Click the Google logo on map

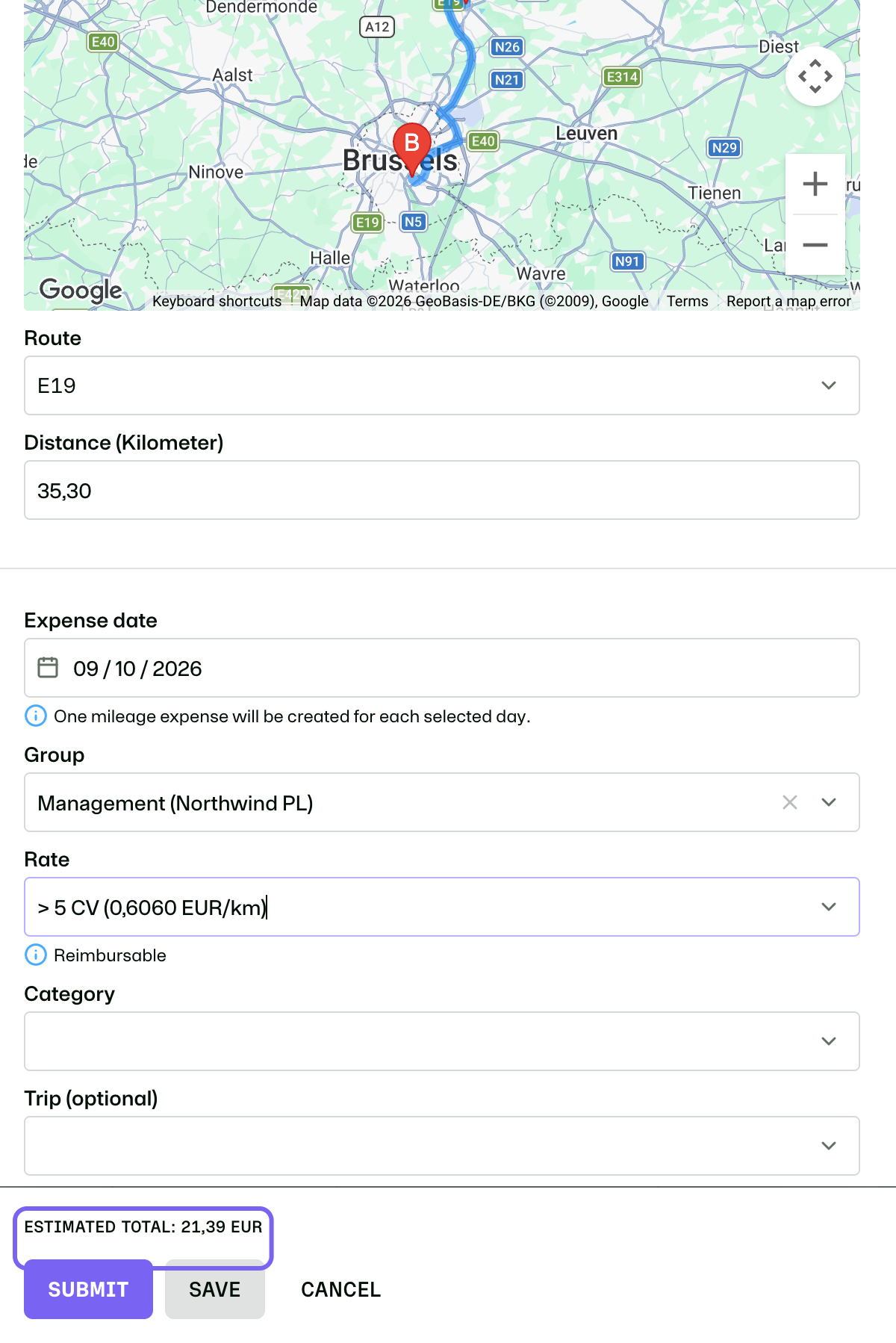point(81,290)
